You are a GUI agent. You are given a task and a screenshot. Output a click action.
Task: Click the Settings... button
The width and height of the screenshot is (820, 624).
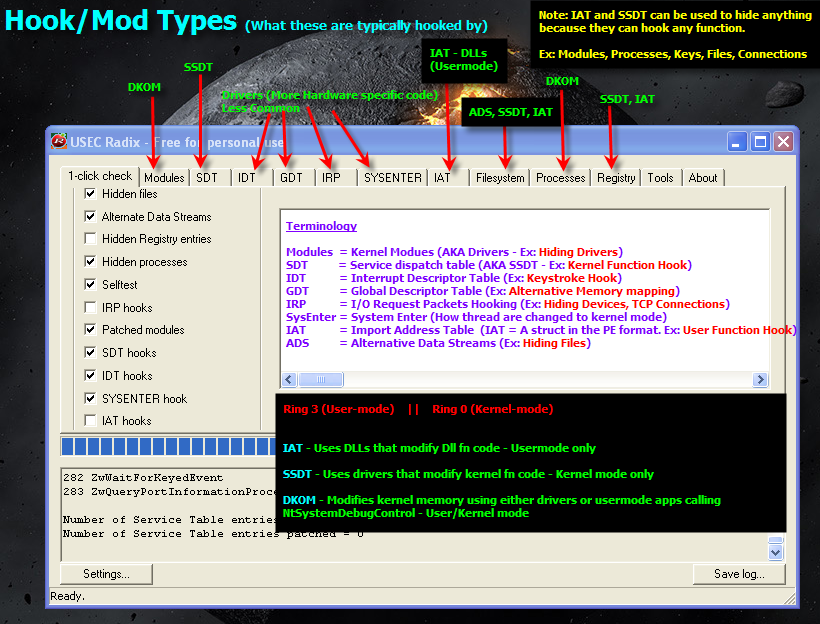(107, 574)
